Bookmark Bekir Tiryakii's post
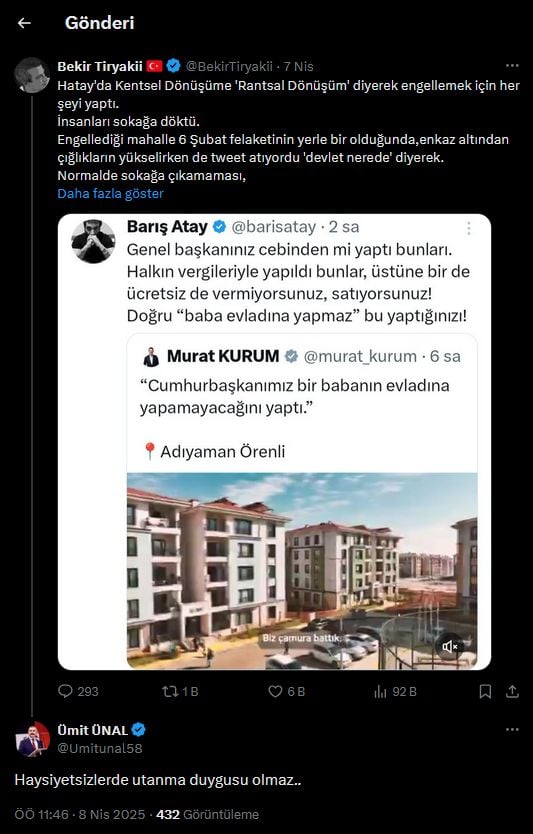The height and width of the screenshot is (834, 533). click(x=485, y=691)
